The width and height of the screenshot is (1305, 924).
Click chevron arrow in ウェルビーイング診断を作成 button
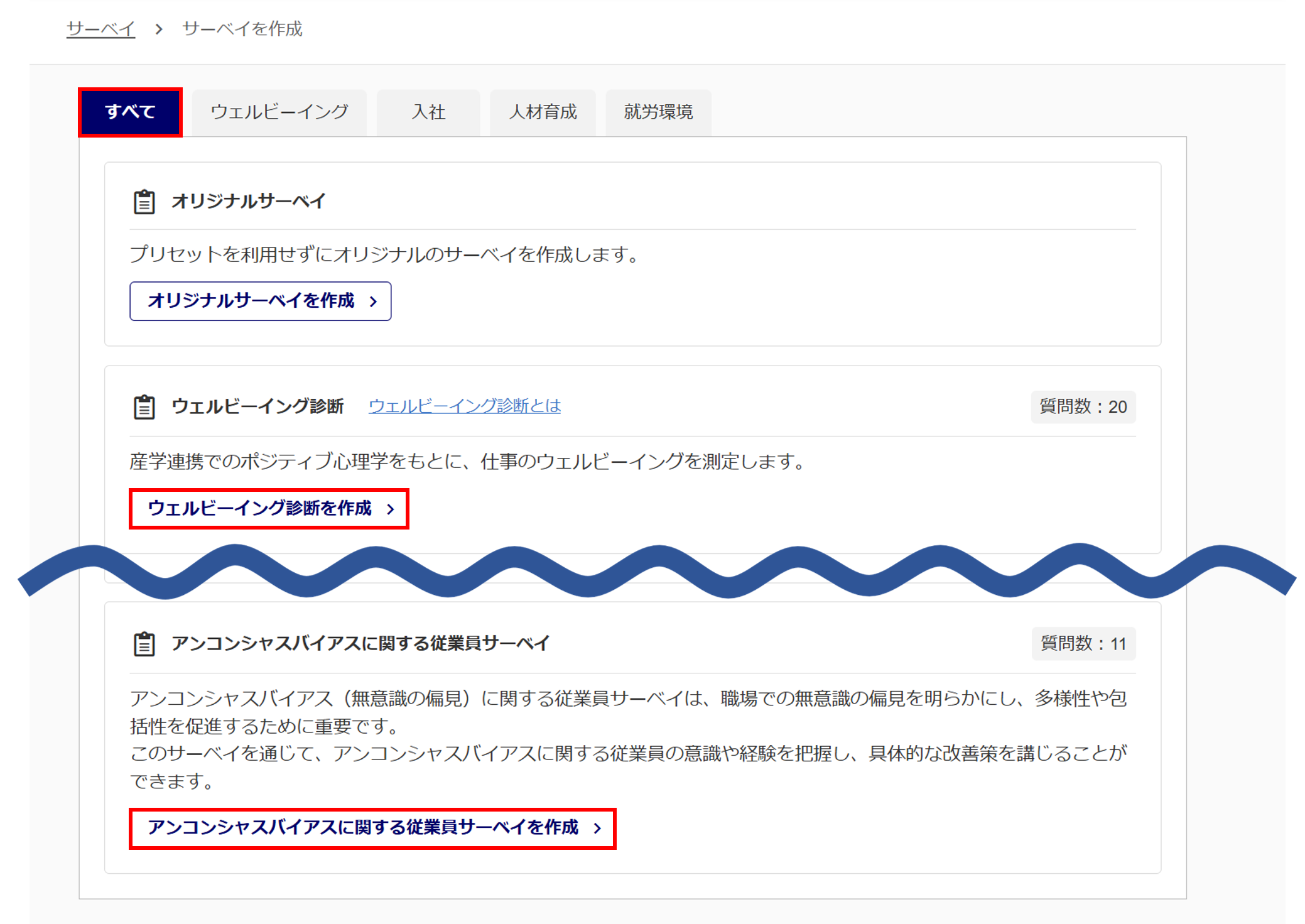pyautogui.click(x=391, y=509)
